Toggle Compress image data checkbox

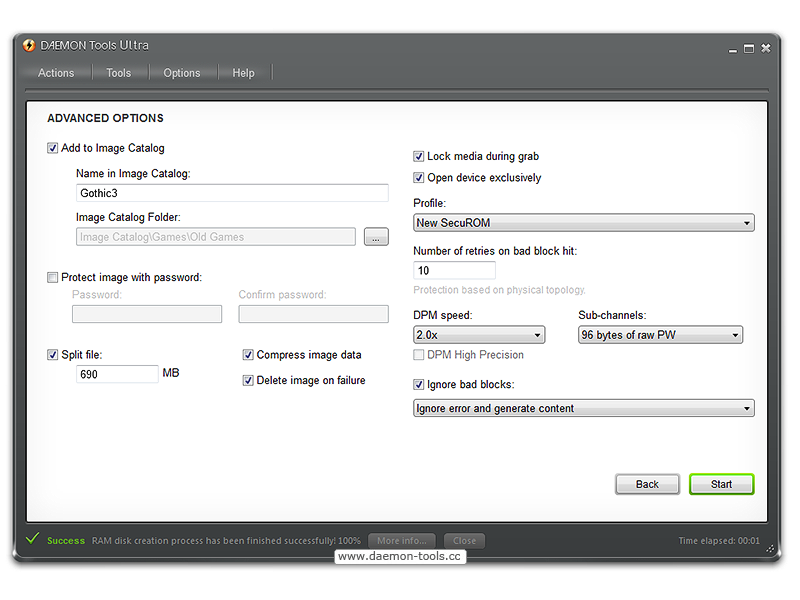click(x=249, y=355)
